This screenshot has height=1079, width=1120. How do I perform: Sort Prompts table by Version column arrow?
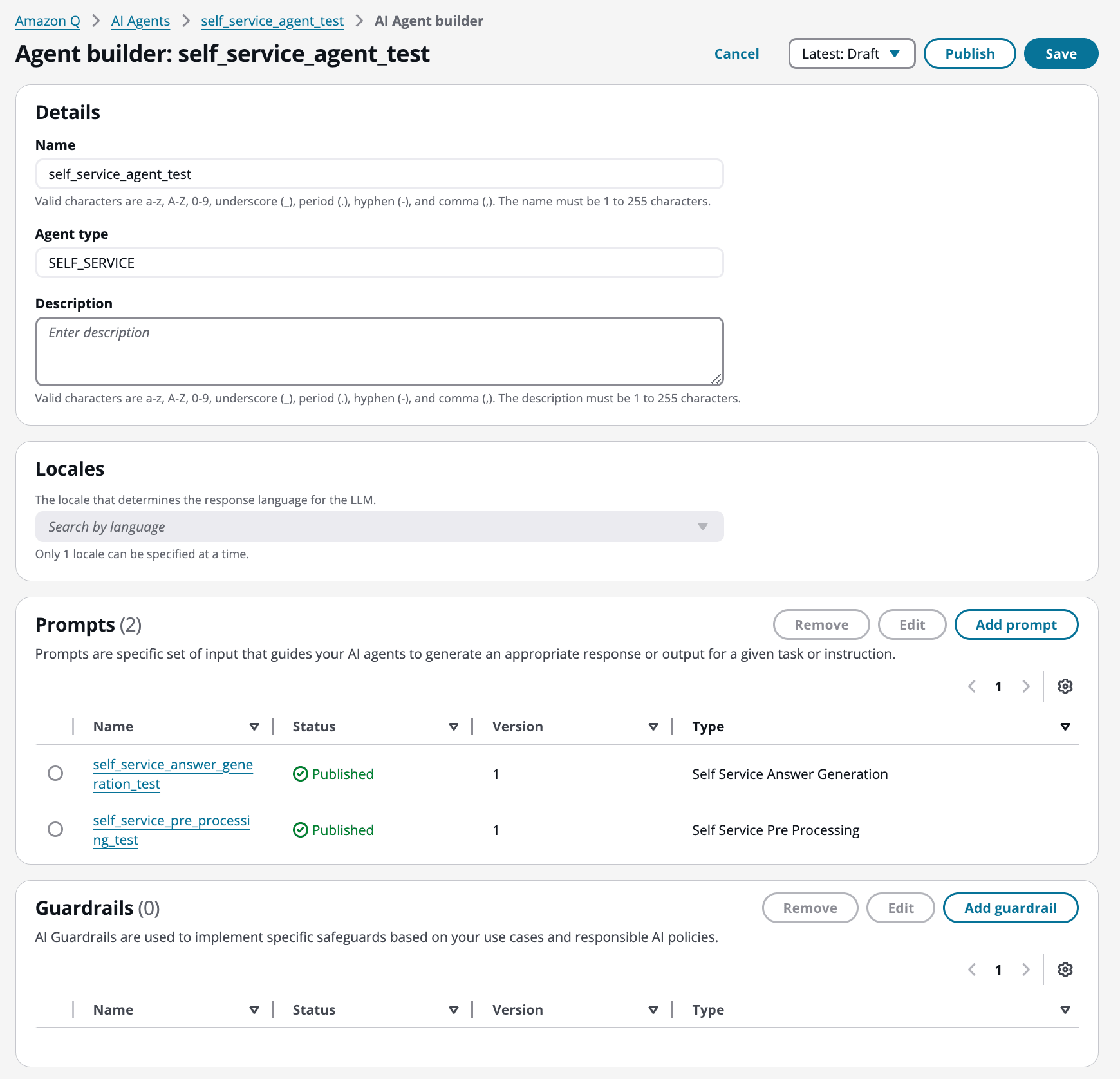tap(653, 727)
